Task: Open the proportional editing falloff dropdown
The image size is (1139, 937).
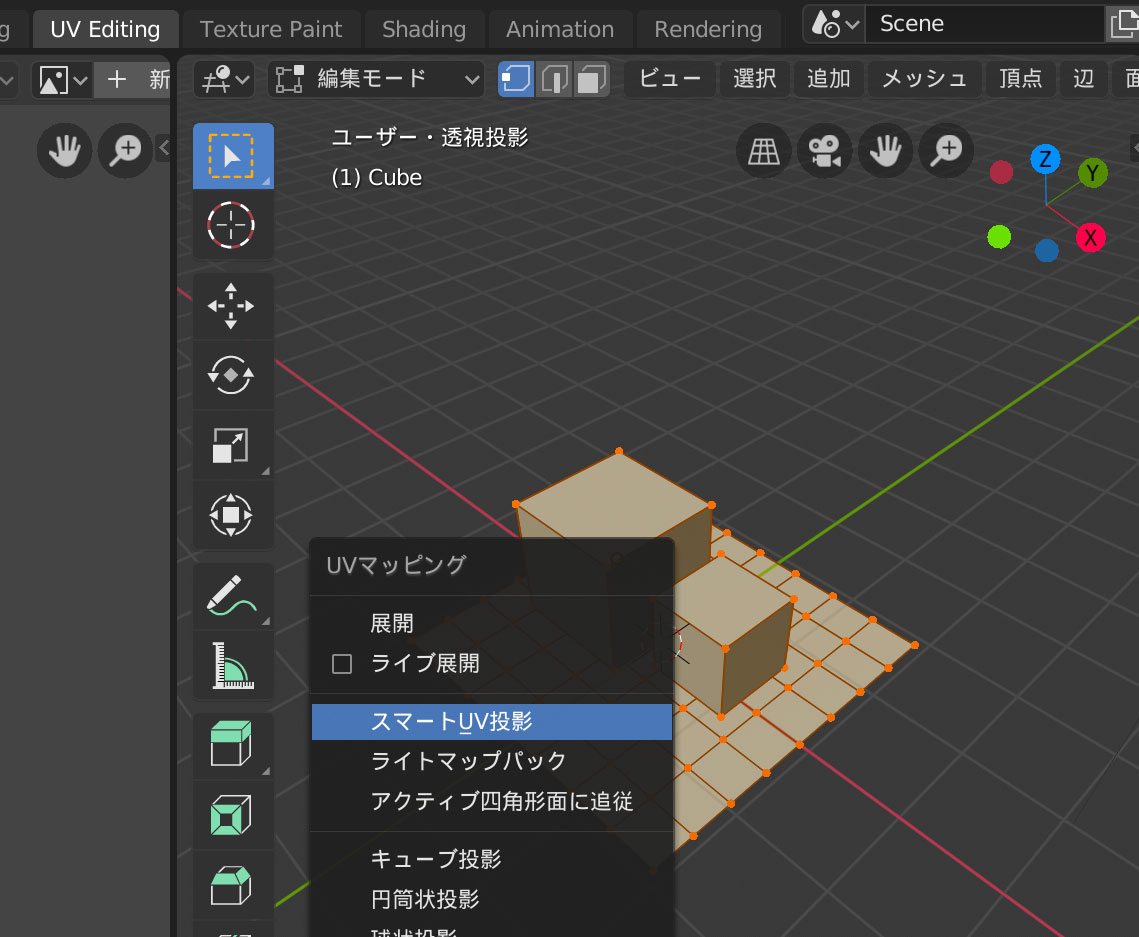Action: [222, 79]
